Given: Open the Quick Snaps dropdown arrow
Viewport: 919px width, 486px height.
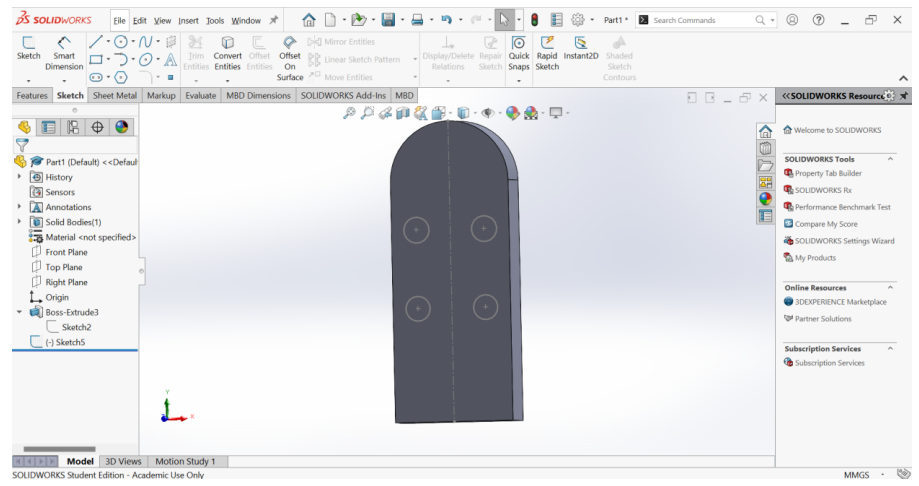Looking at the screenshot, I should 519,80.
